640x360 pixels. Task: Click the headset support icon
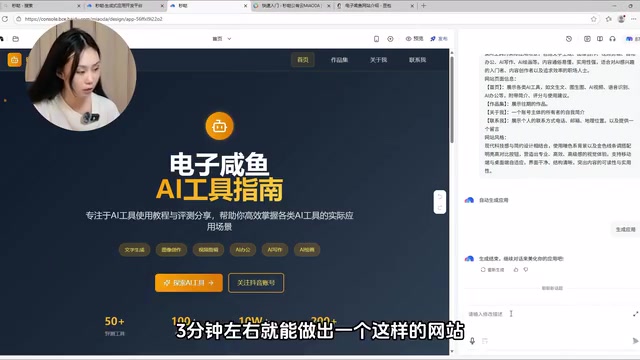coord(612,39)
